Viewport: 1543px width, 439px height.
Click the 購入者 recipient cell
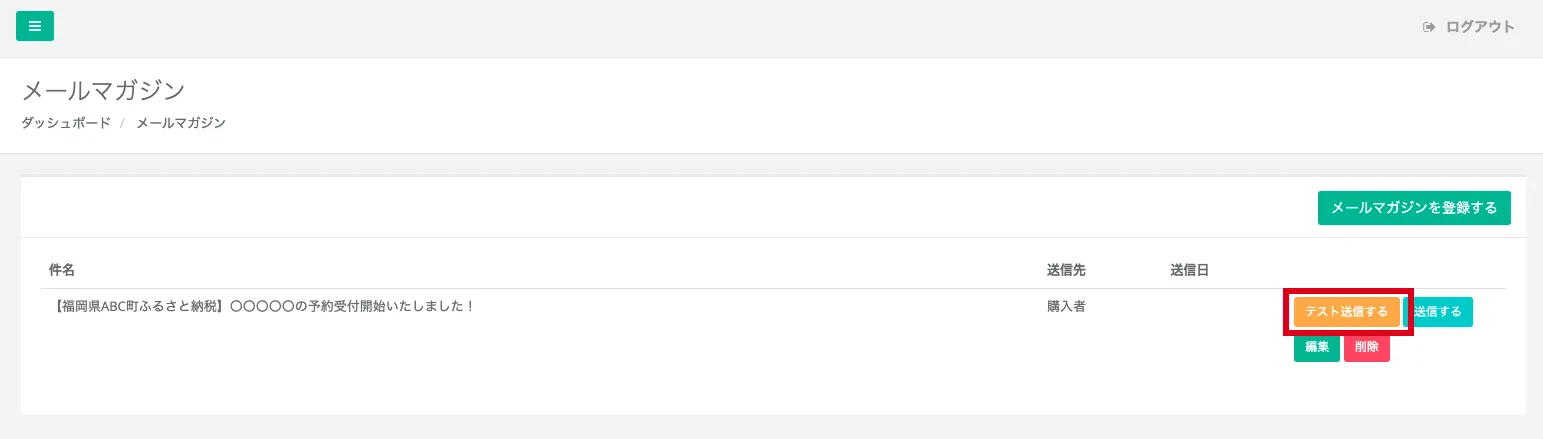[x=1066, y=306]
